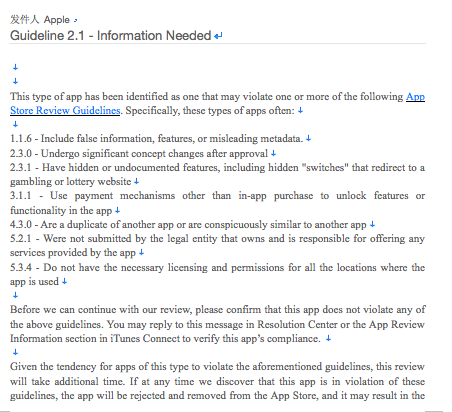
Task: Click the line-break arrow after "app's compliance."
Action: point(328,339)
